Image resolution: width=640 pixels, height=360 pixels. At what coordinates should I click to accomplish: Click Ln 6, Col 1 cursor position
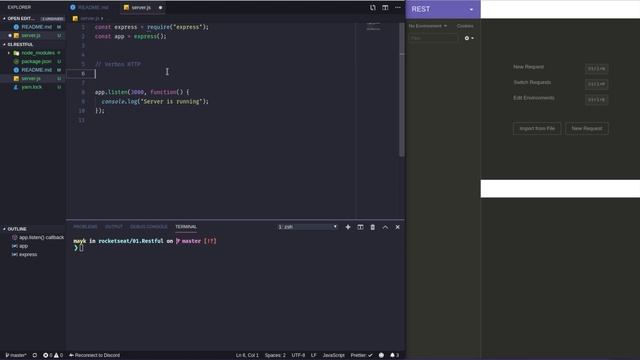click(x=247, y=355)
